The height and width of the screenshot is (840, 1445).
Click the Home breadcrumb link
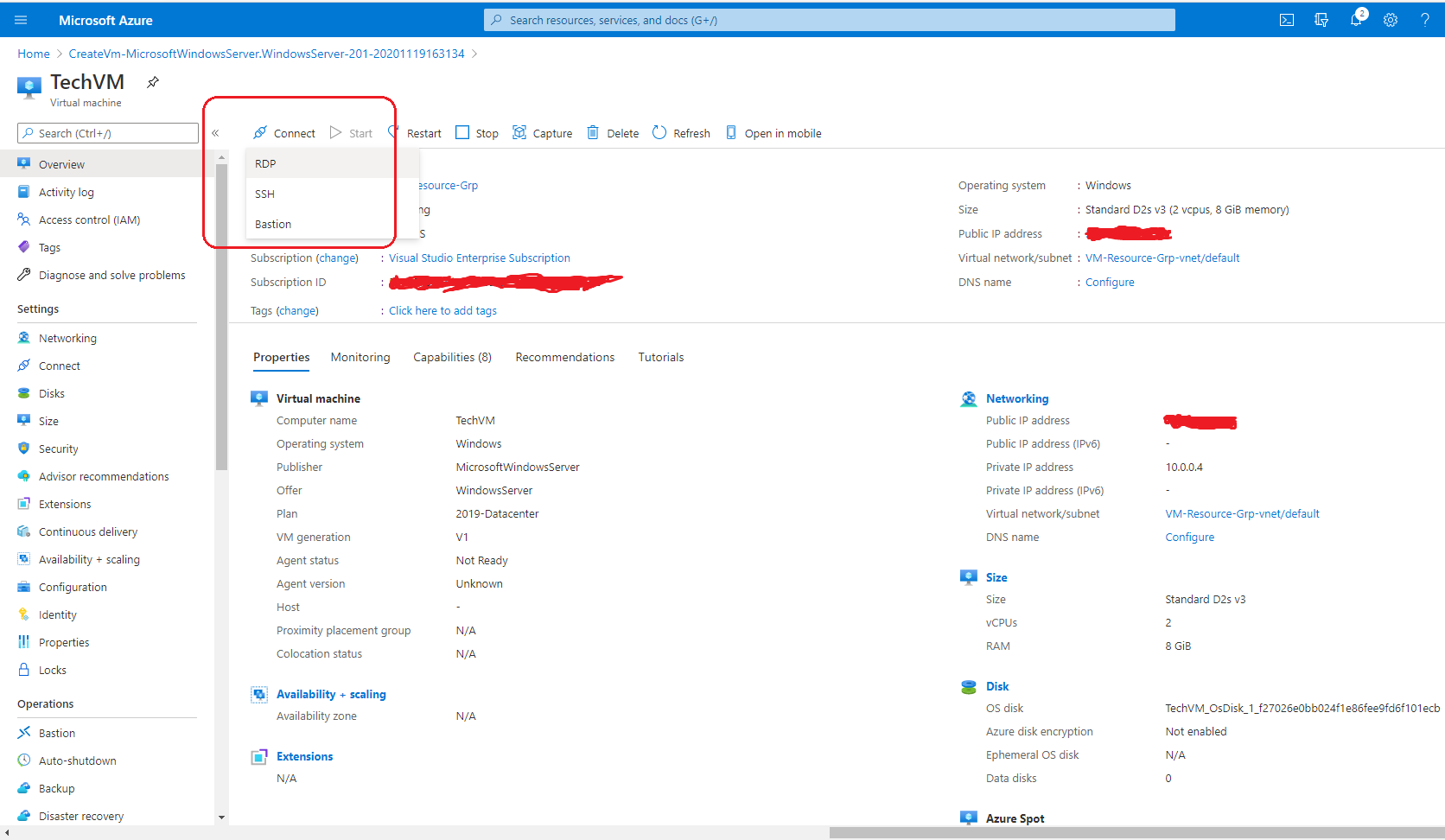click(x=34, y=54)
